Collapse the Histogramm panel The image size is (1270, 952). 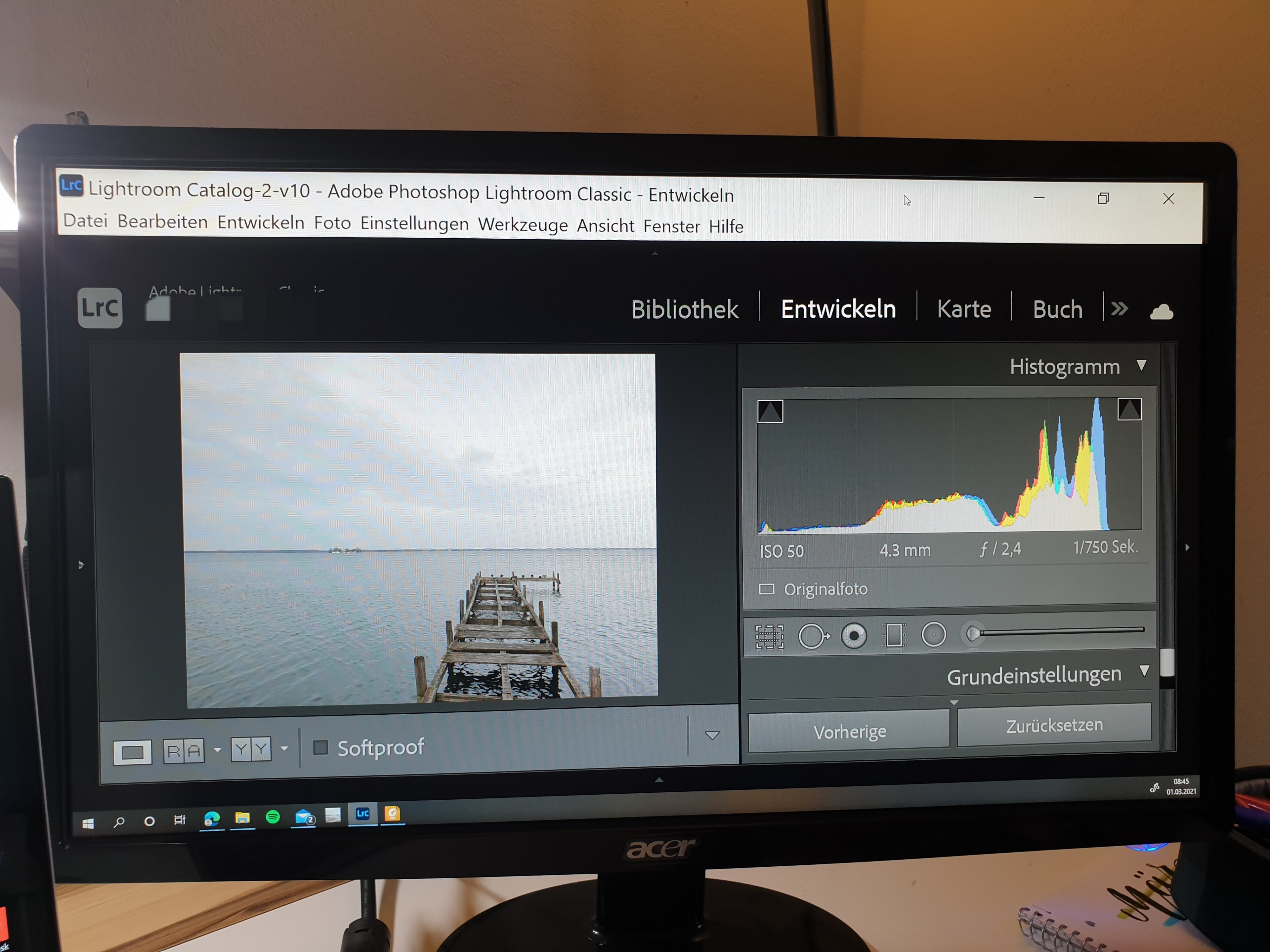point(1141,366)
